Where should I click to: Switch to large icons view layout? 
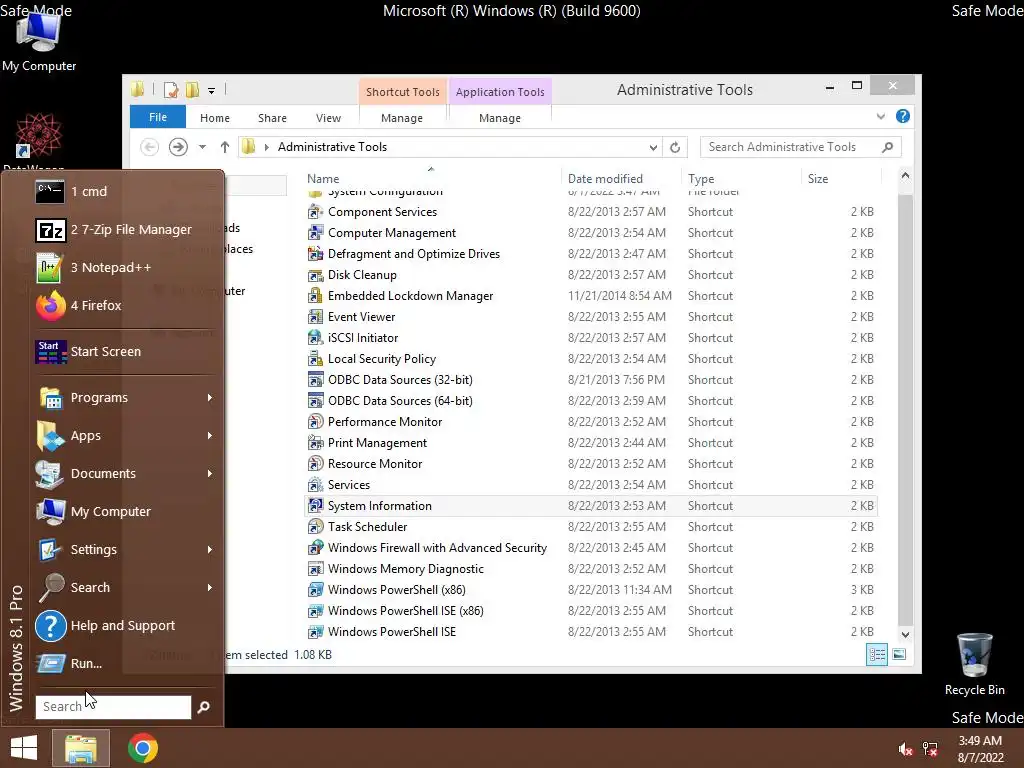(899, 654)
